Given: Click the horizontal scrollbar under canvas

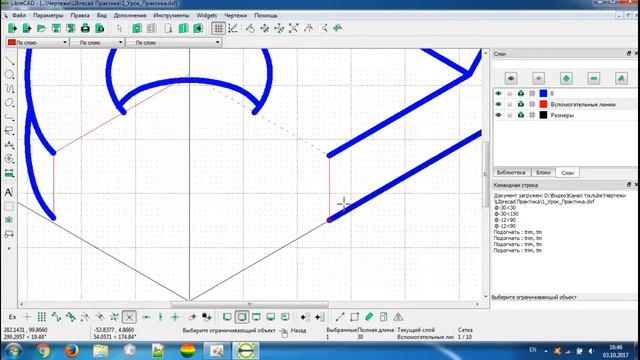Looking at the screenshot, I should (x=249, y=304).
